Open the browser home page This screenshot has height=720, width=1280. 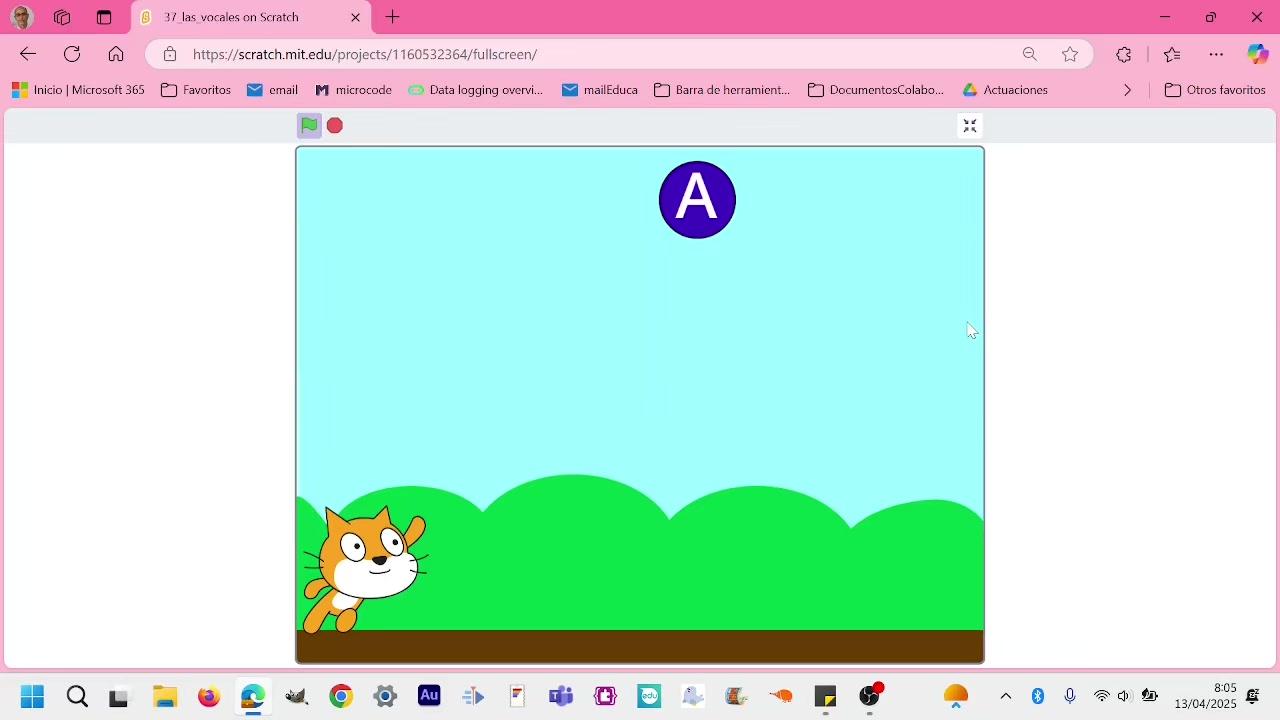pos(116,54)
